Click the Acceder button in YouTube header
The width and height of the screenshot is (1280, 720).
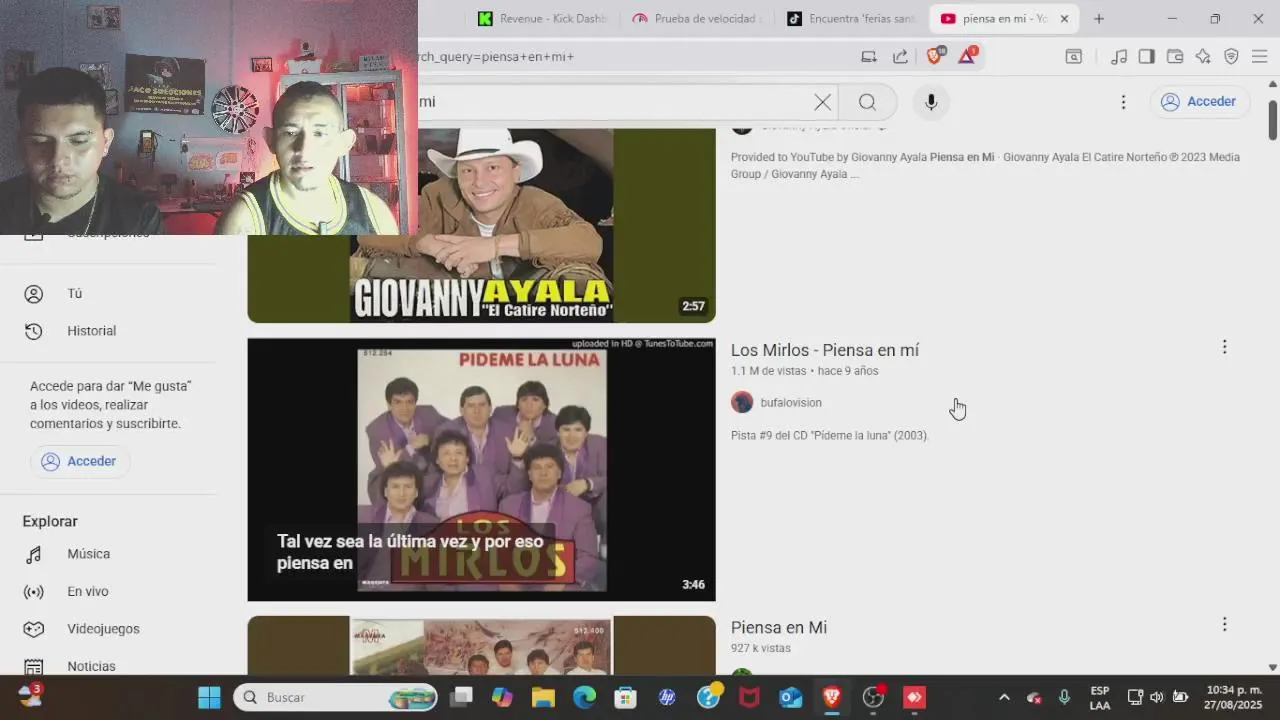(x=1199, y=102)
